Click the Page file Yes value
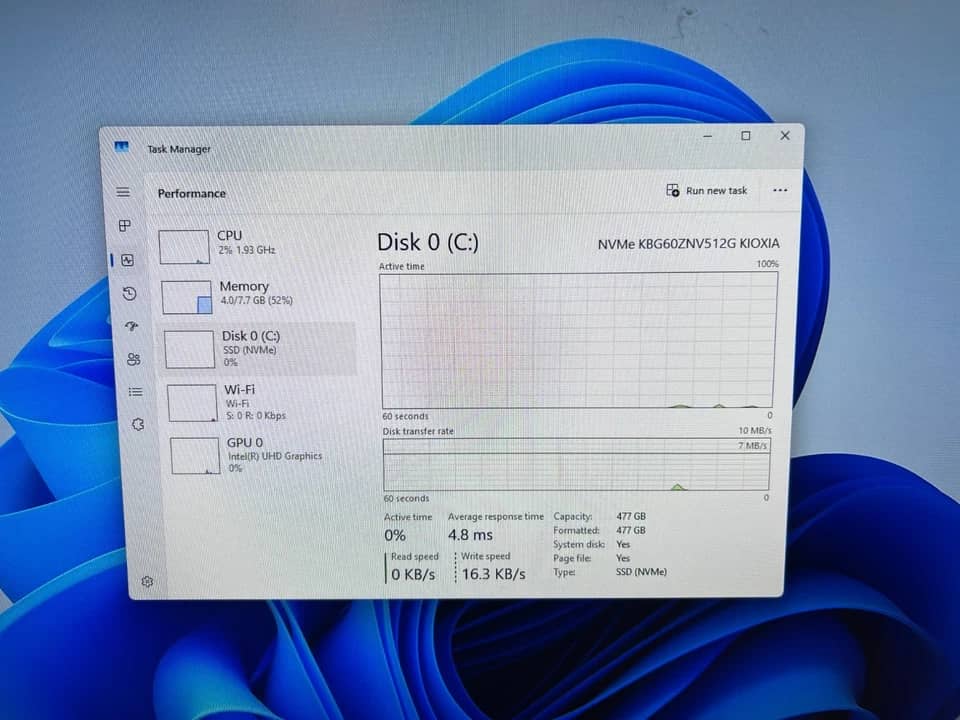The height and width of the screenshot is (720, 960). pos(623,558)
